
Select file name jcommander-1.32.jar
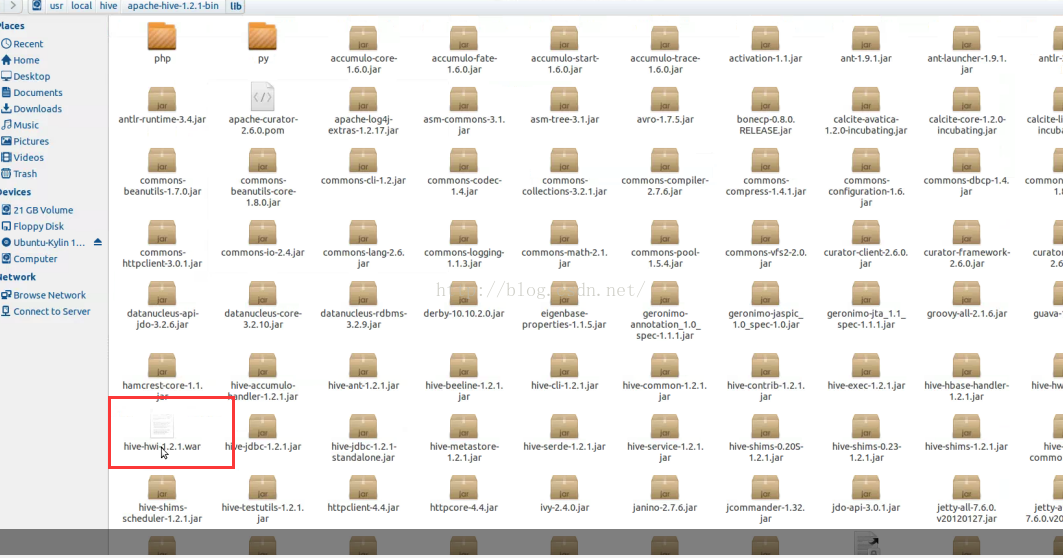(x=765, y=513)
